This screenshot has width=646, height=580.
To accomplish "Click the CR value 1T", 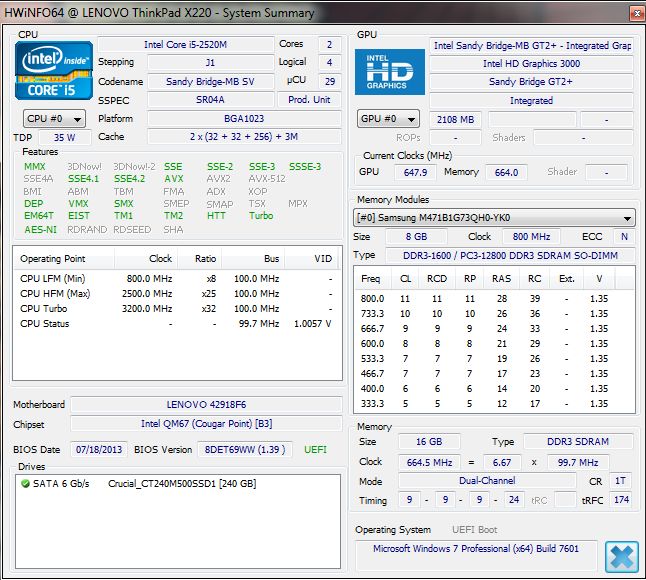I will (620, 481).
